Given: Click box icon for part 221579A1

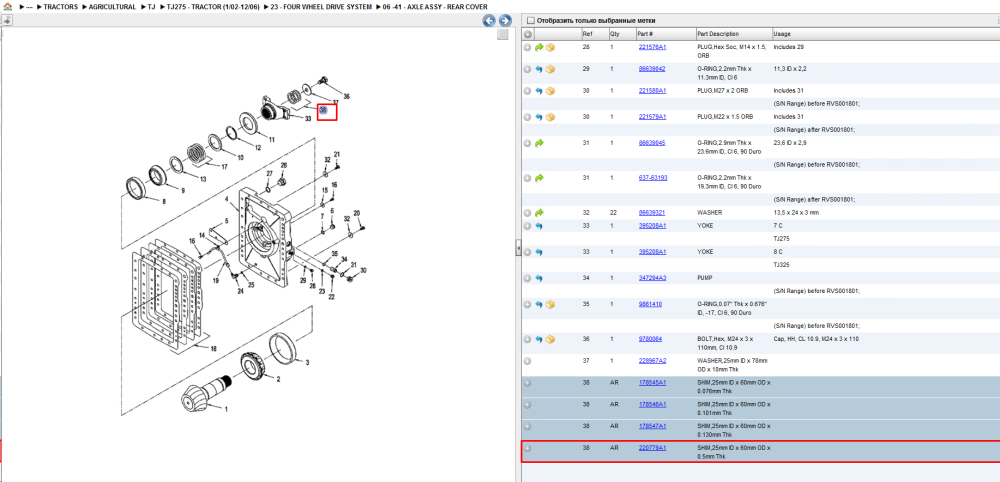Looking at the screenshot, I should [550, 117].
